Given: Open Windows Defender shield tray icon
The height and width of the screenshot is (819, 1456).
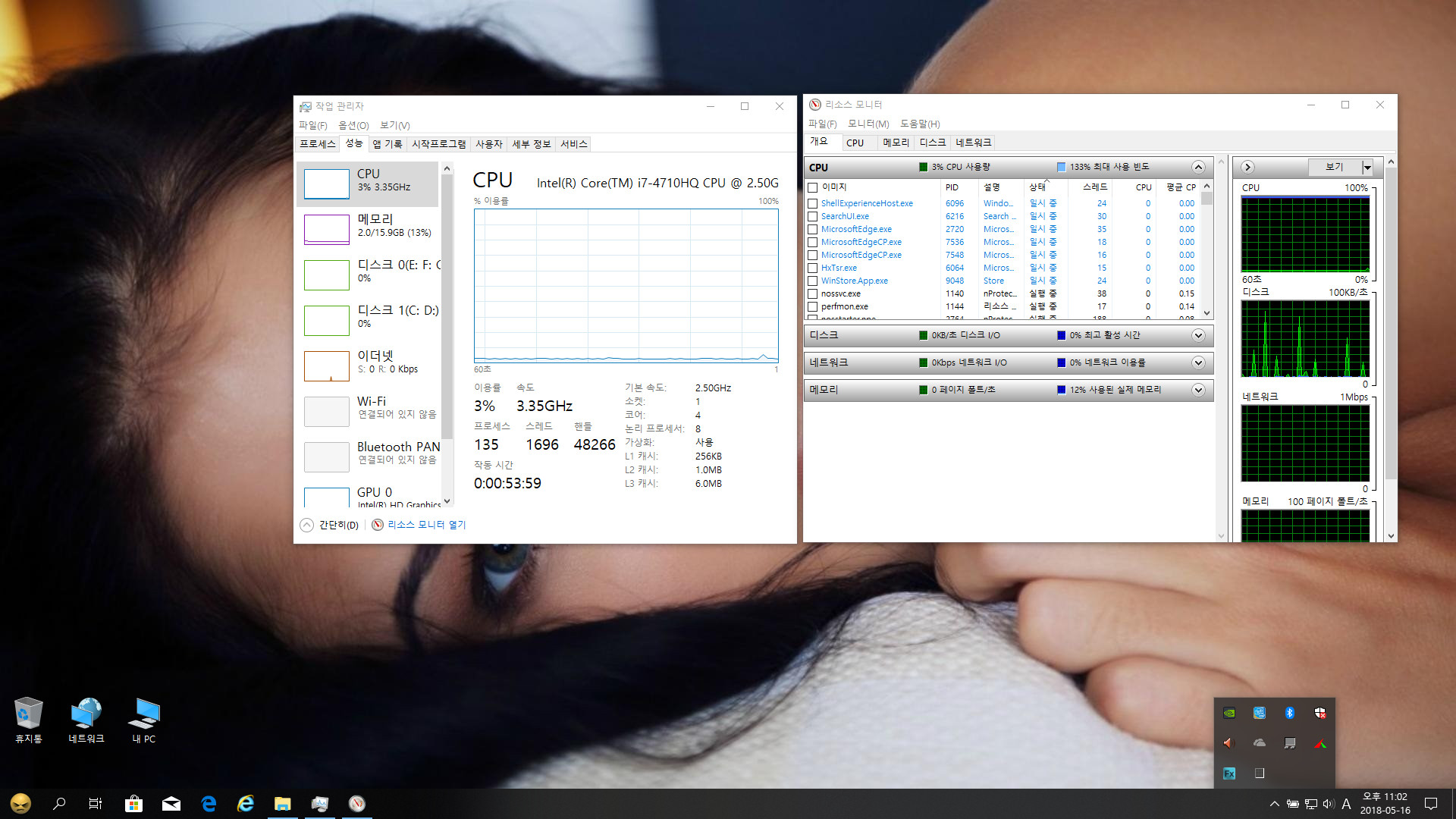Looking at the screenshot, I should [x=1320, y=713].
